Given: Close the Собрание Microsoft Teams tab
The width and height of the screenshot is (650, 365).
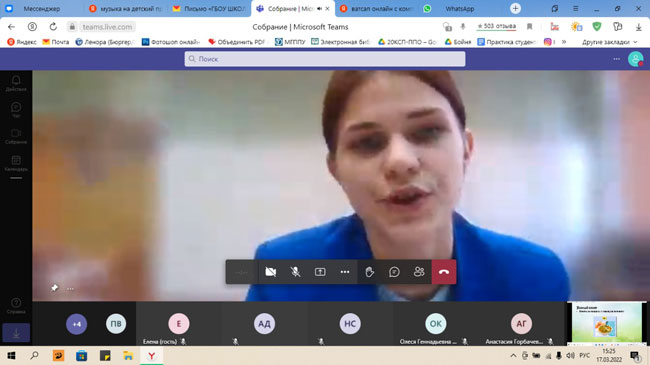Looking at the screenshot, I should point(327,9).
